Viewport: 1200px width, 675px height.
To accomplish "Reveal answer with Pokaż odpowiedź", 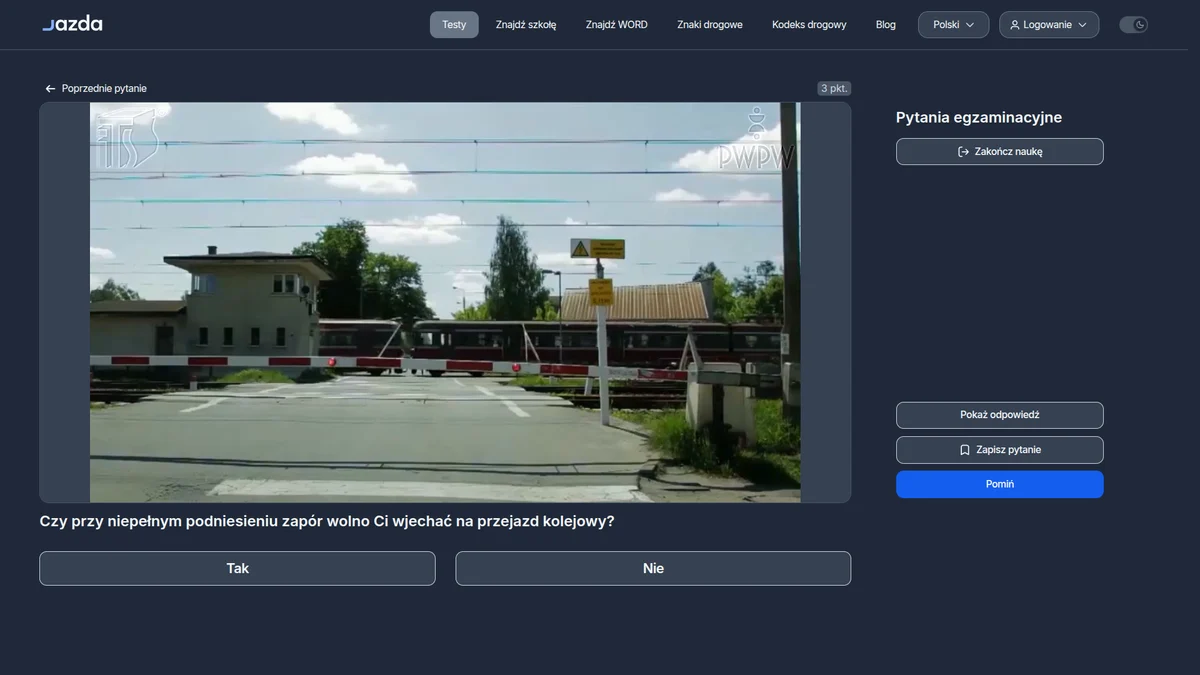I will tap(1000, 415).
